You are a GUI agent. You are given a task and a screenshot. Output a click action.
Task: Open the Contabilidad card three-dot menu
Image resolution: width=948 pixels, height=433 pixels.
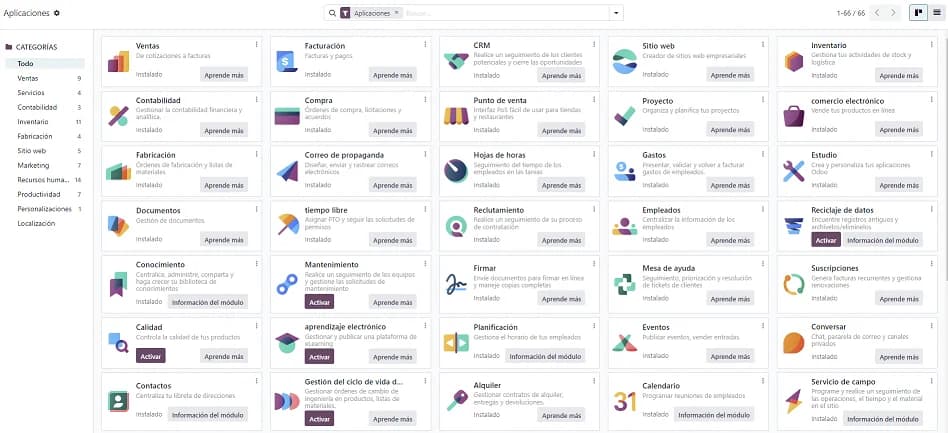click(x=256, y=99)
